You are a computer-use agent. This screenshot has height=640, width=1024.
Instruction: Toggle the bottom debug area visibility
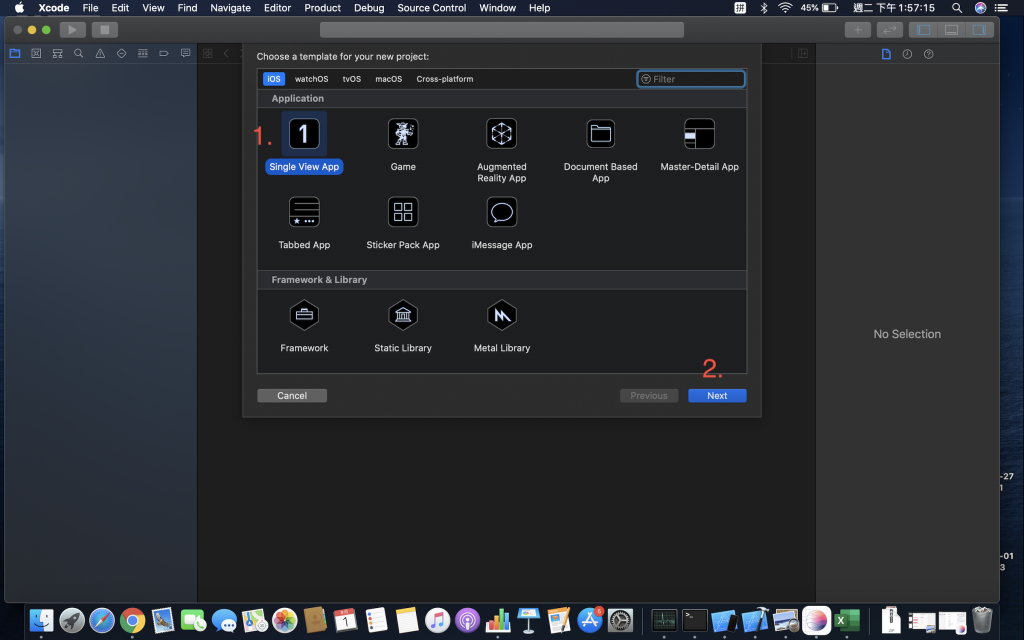click(x=952, y=29)
